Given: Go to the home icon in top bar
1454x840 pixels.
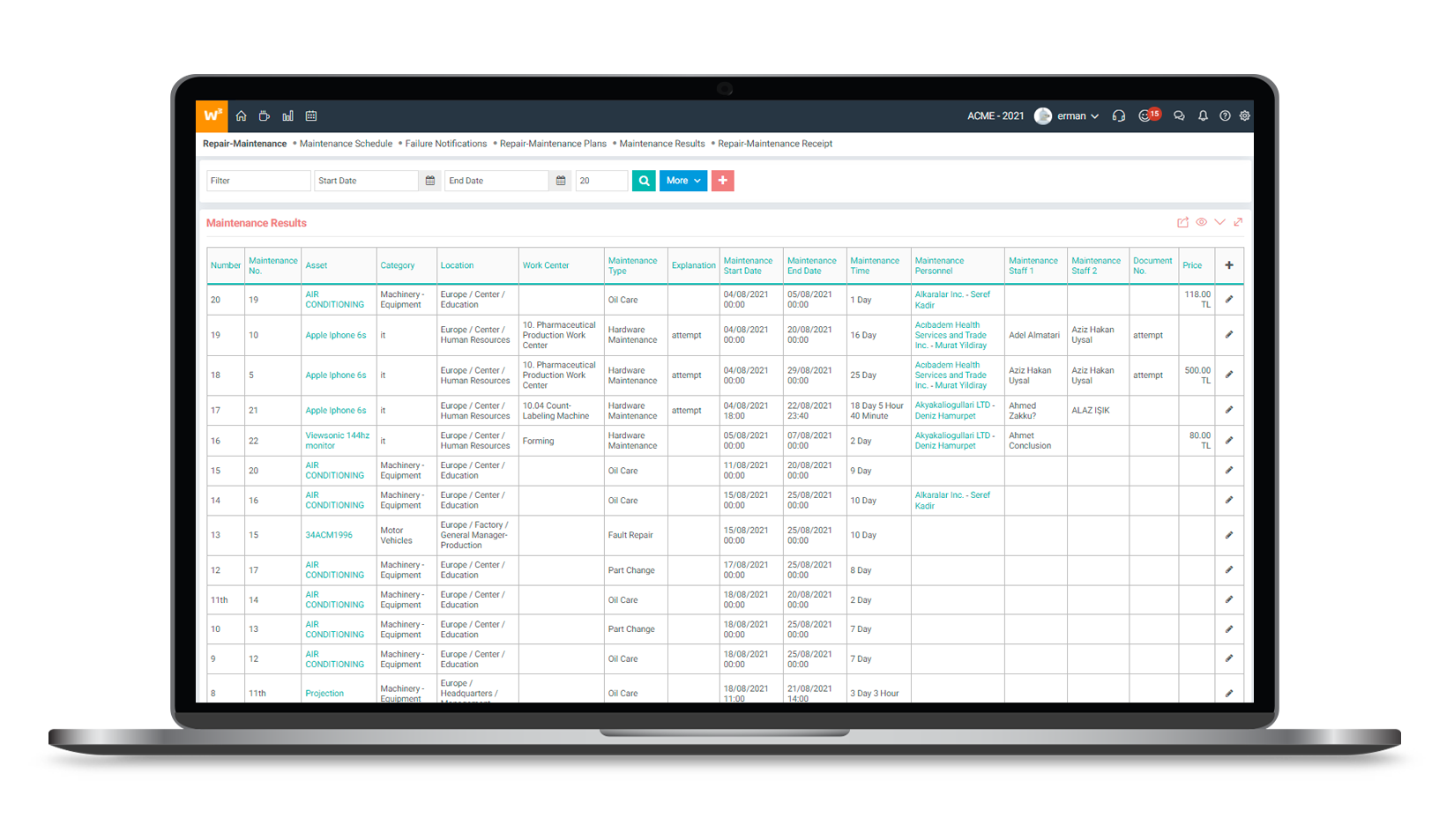Looking at the screenshot, I should click(241, 116).
